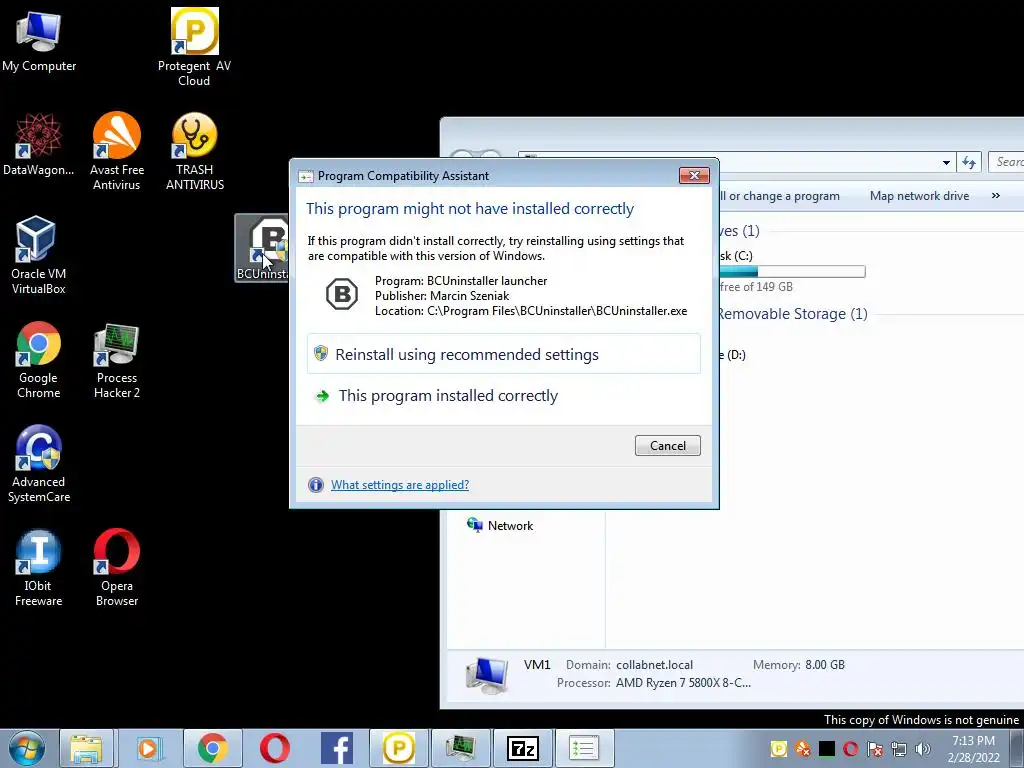The height and width of the screenshot is (768, 1024).
Task: Click the VM1 computer icon in details pane
Action: (487, 675)
